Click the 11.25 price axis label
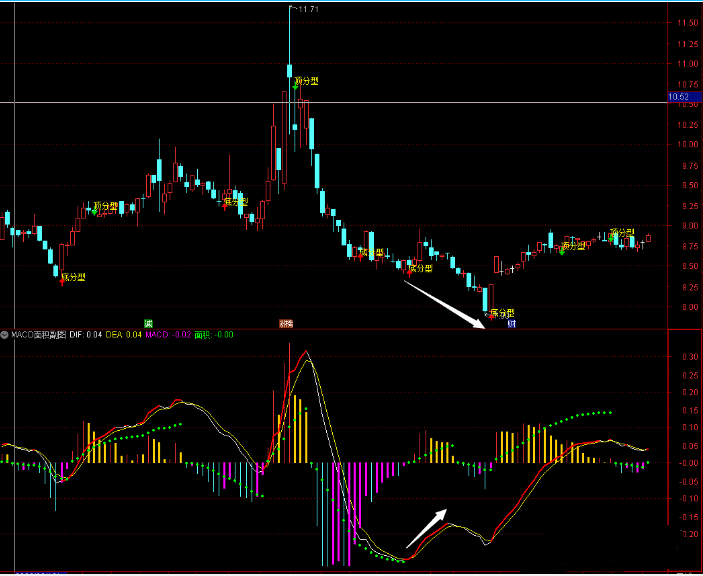 (688, 44)
